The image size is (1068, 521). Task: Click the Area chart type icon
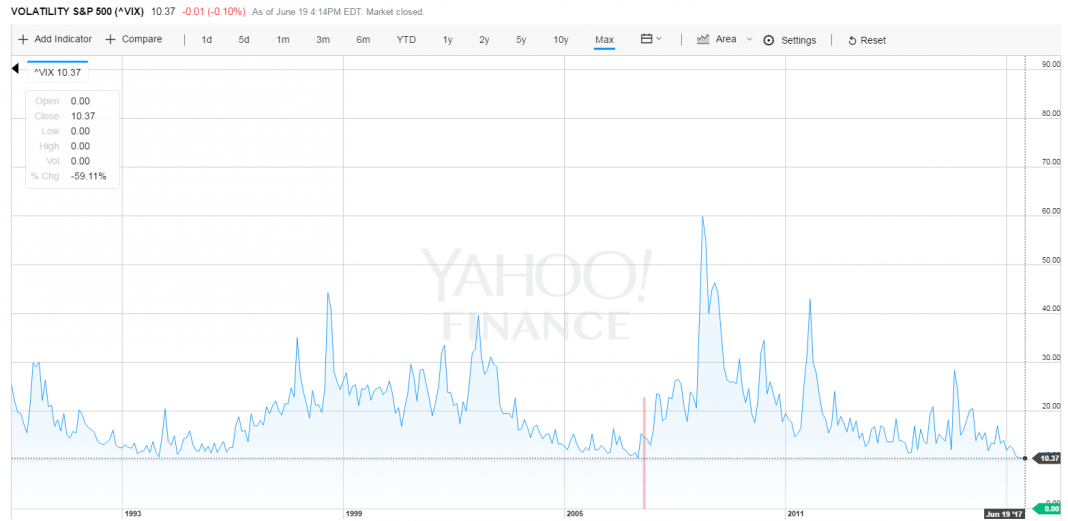[x=704, y=40]
